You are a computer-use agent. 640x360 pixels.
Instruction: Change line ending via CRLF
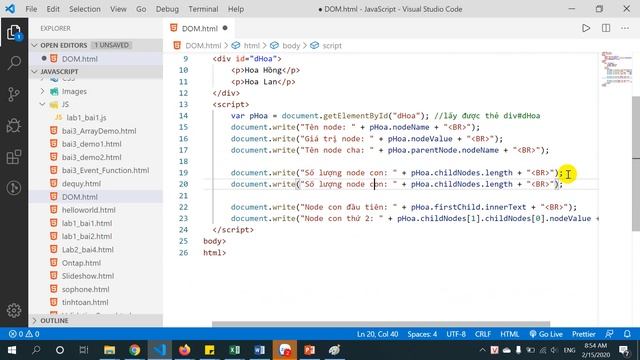482,334
